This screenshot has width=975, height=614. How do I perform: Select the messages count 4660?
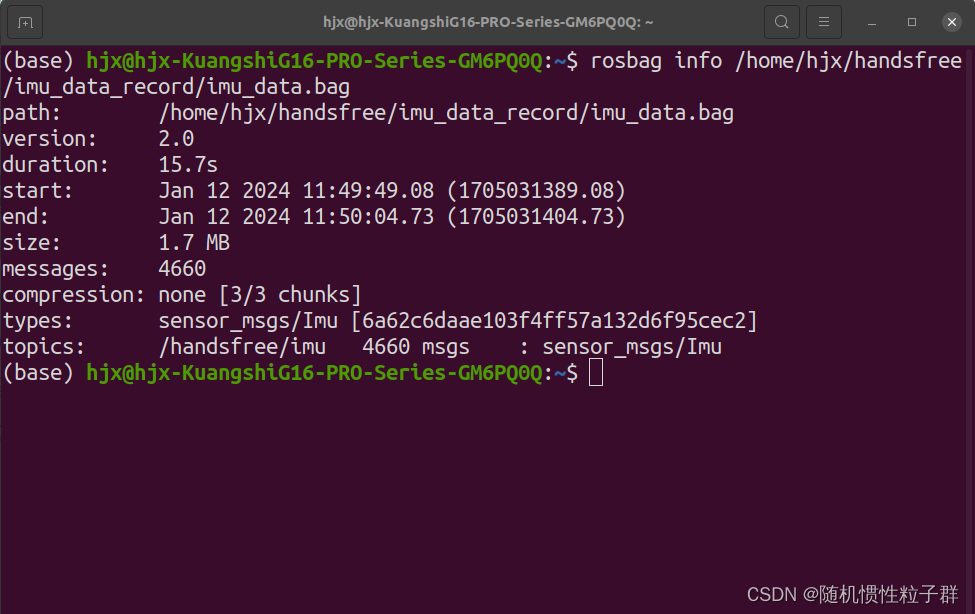pos(184,268)
